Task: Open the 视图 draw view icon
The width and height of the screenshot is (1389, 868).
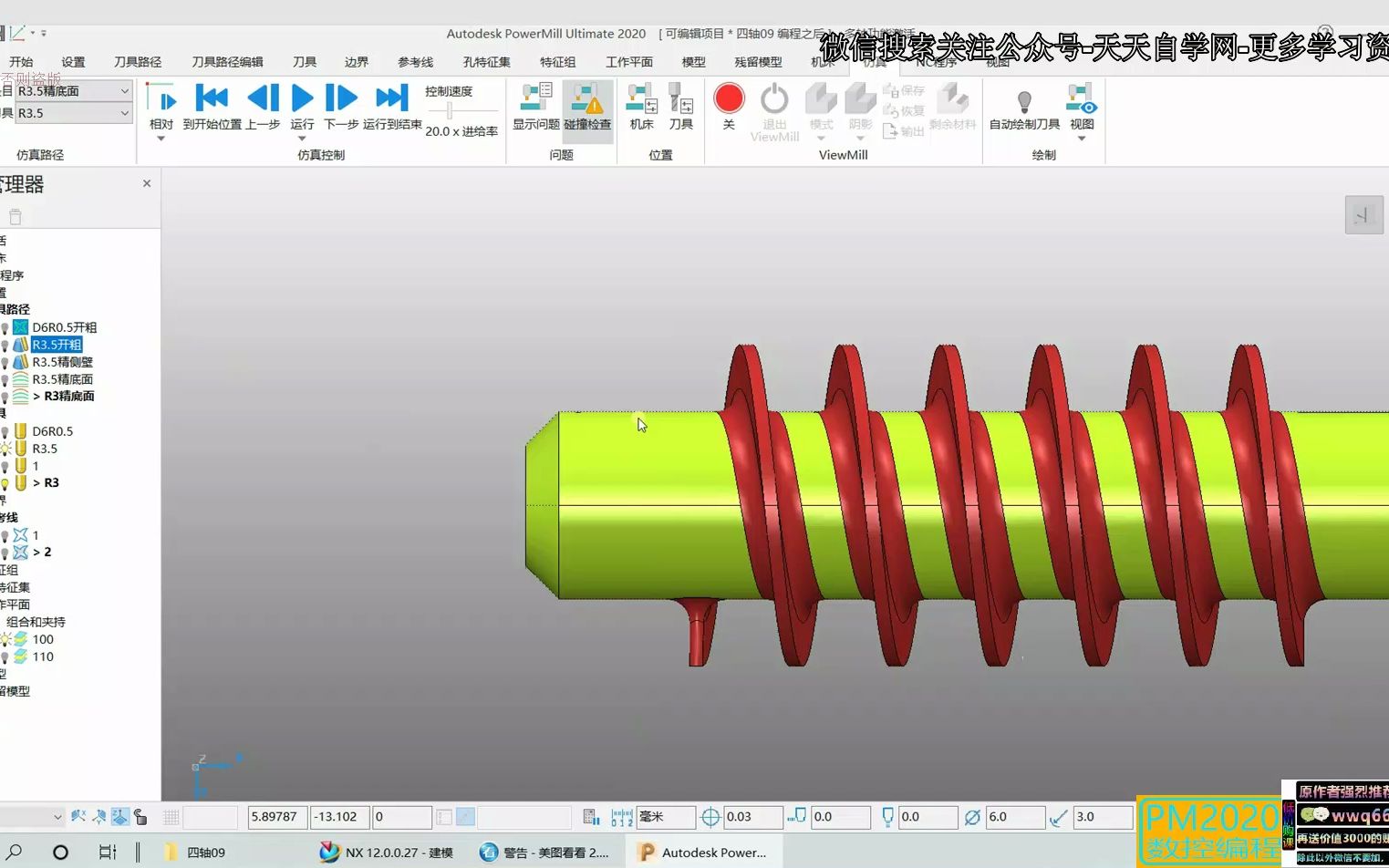Action: pos(1082,98)
